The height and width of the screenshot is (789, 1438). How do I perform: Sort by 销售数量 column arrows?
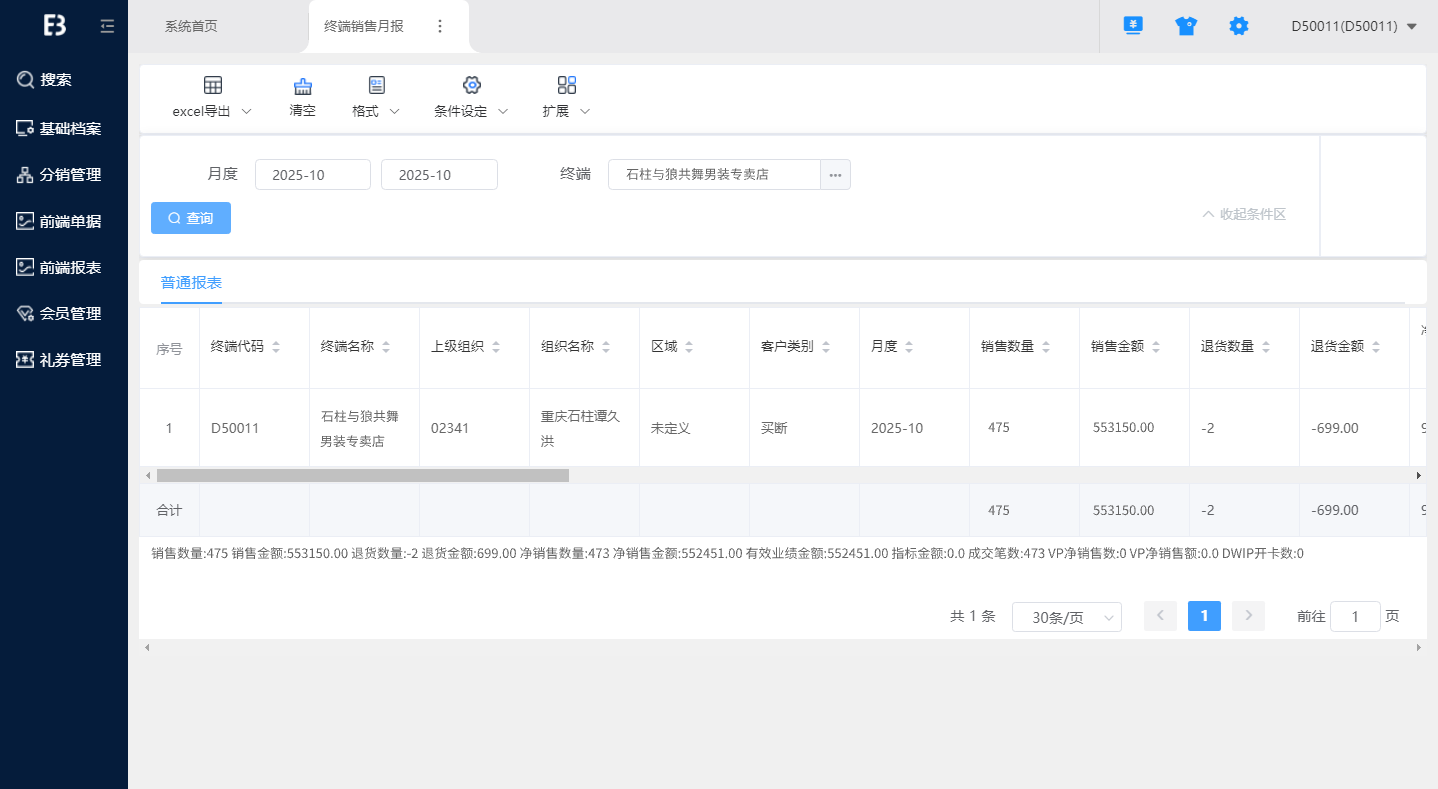tap(1046, 347)
